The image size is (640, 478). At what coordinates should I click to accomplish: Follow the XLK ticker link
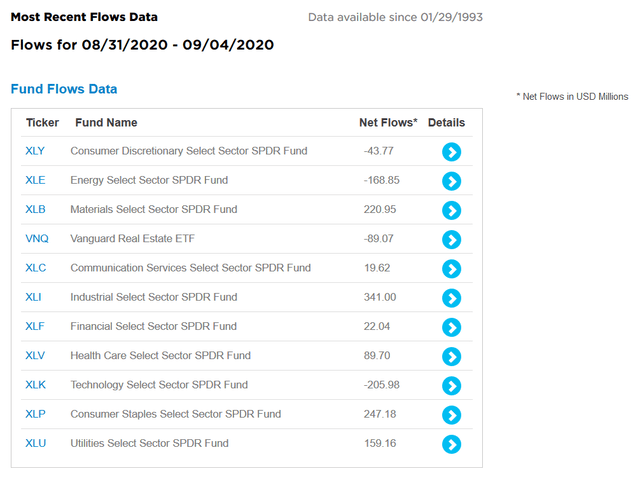coord(36,385)
